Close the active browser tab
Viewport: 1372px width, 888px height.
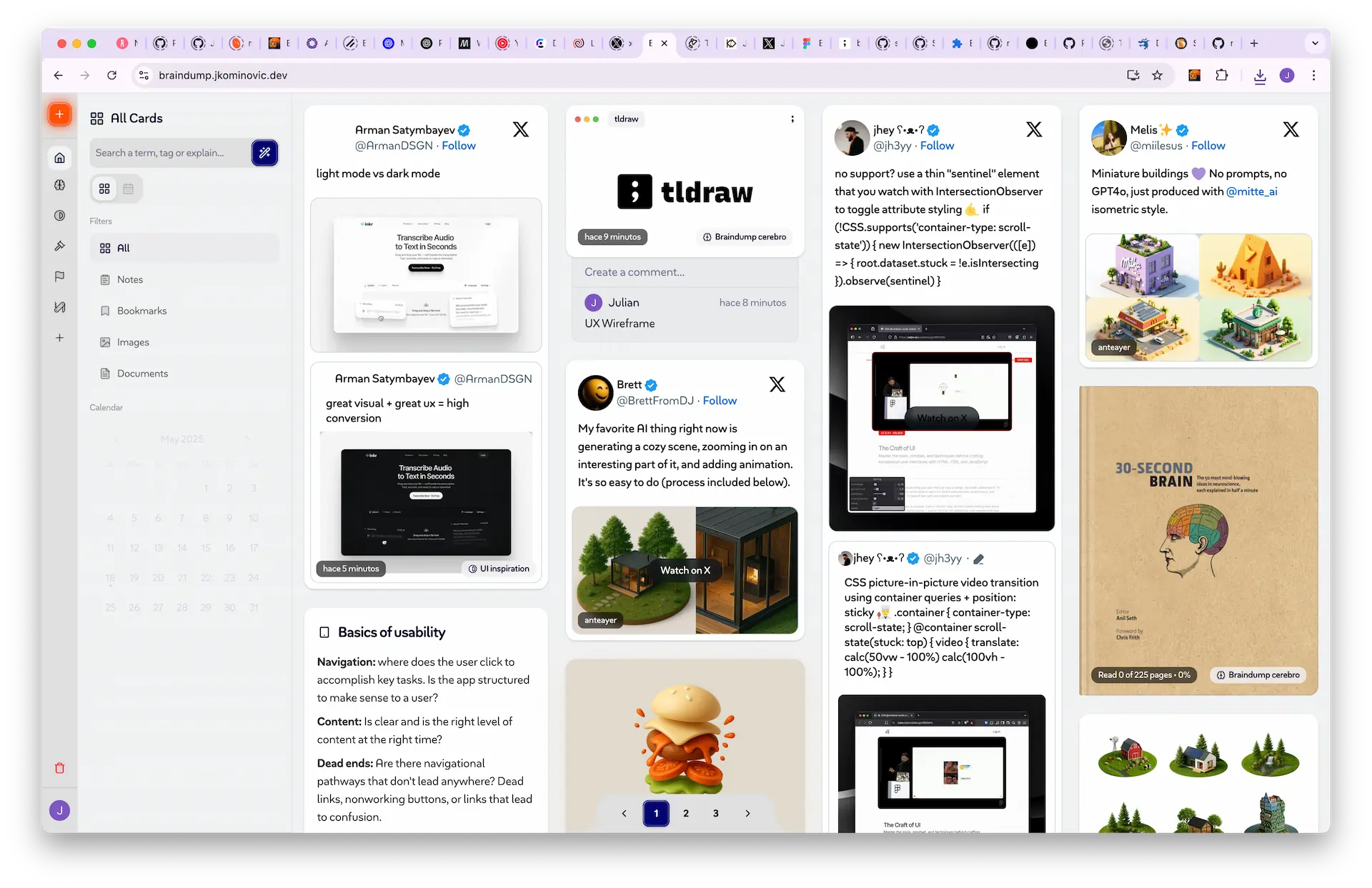665,44
